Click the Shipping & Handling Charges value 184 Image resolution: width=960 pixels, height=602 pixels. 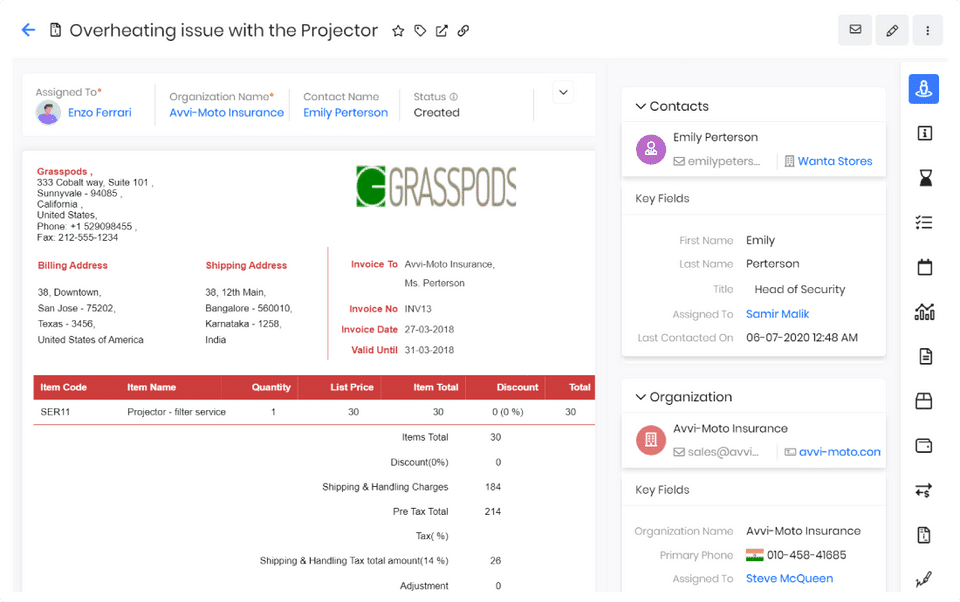click(x=493, y=487)
